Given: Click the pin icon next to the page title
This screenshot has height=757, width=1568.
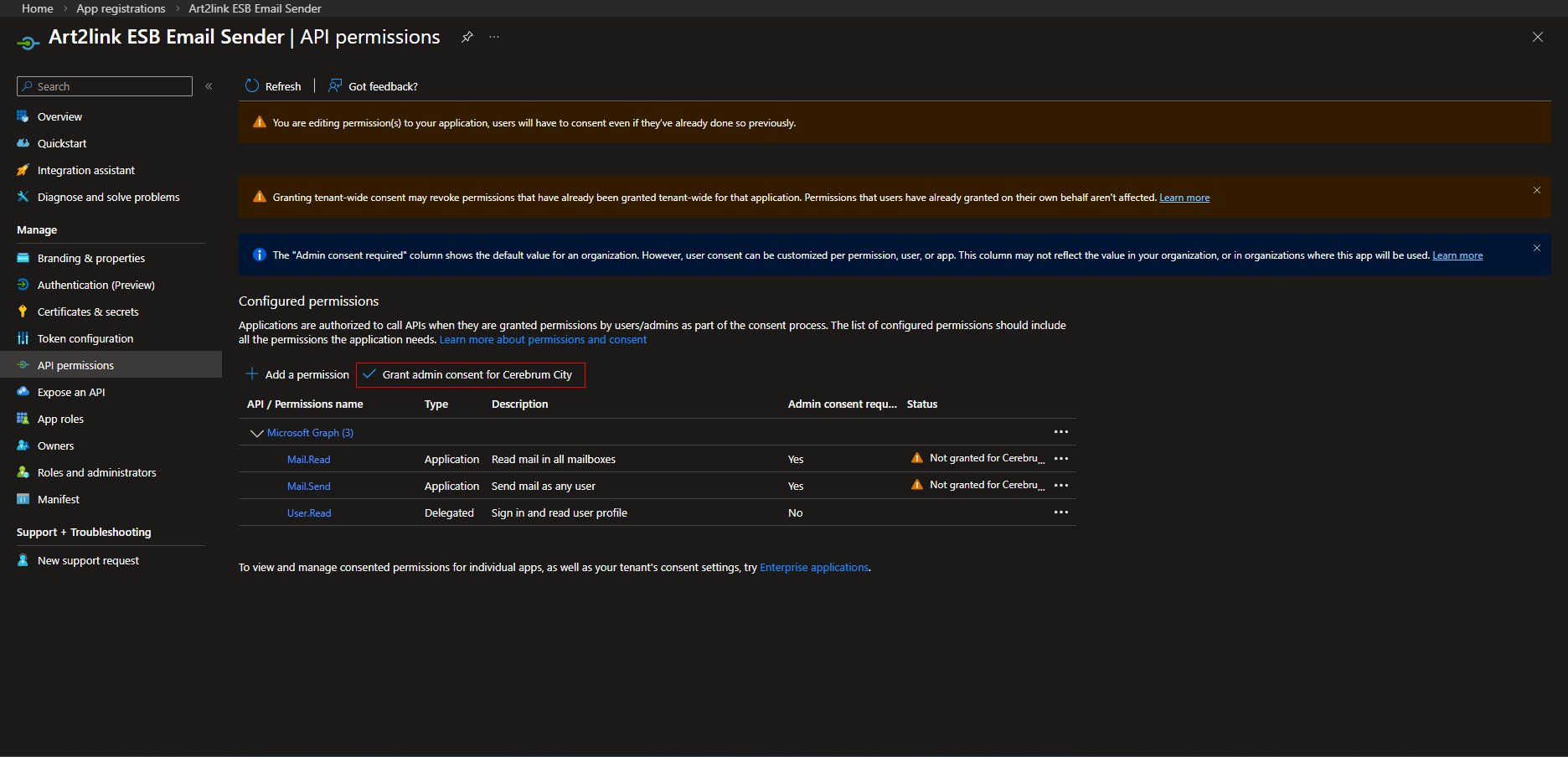Looking at the screenshot, I should (x=467, y=37).
